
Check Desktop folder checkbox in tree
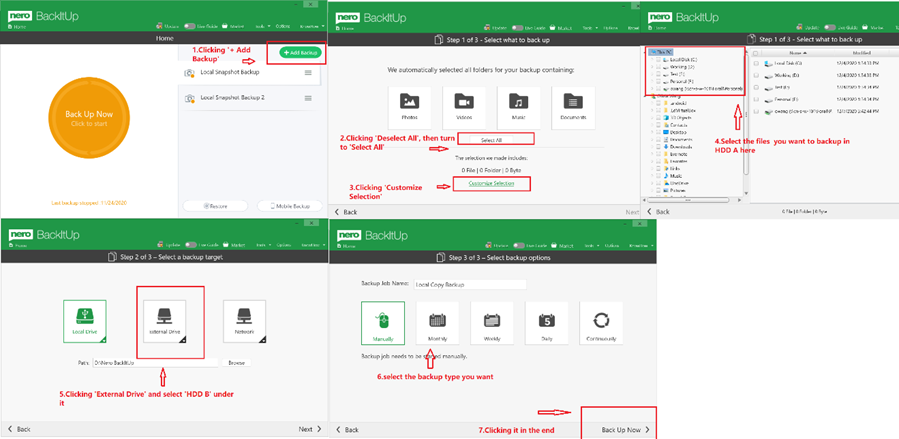[659, 132]
